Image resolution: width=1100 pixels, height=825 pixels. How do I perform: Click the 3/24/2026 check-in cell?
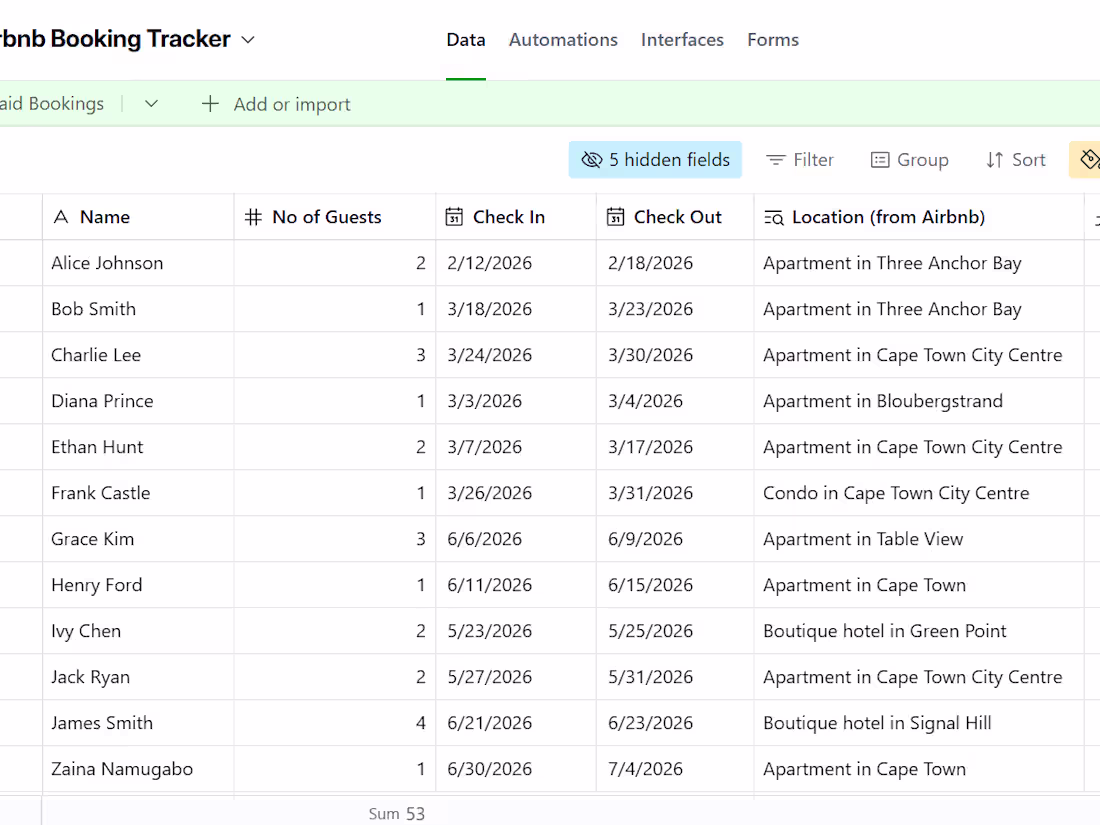tap(516, 355)
